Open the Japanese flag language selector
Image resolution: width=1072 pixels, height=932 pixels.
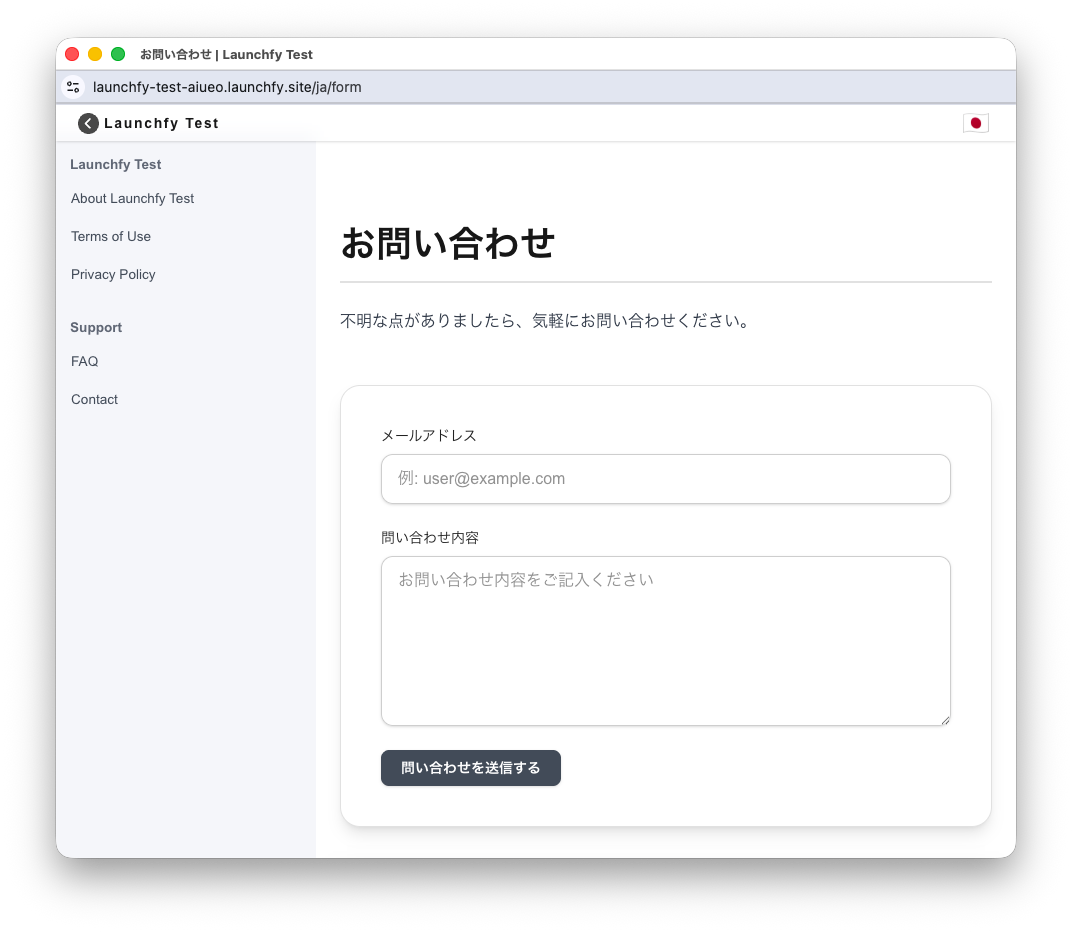coord(976,123)
